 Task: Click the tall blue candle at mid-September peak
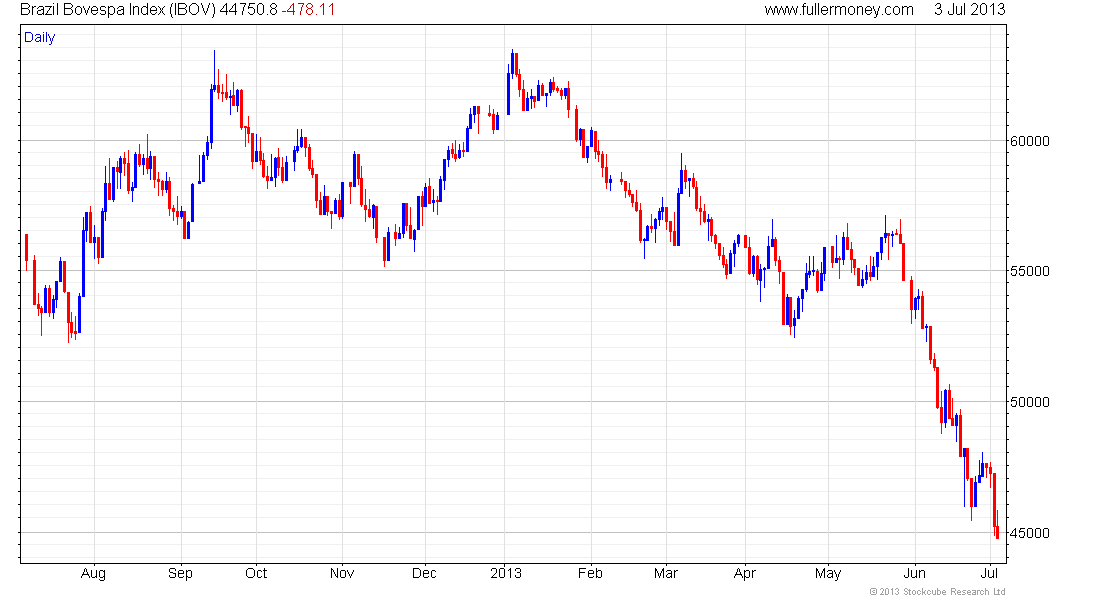click(211, 115)
